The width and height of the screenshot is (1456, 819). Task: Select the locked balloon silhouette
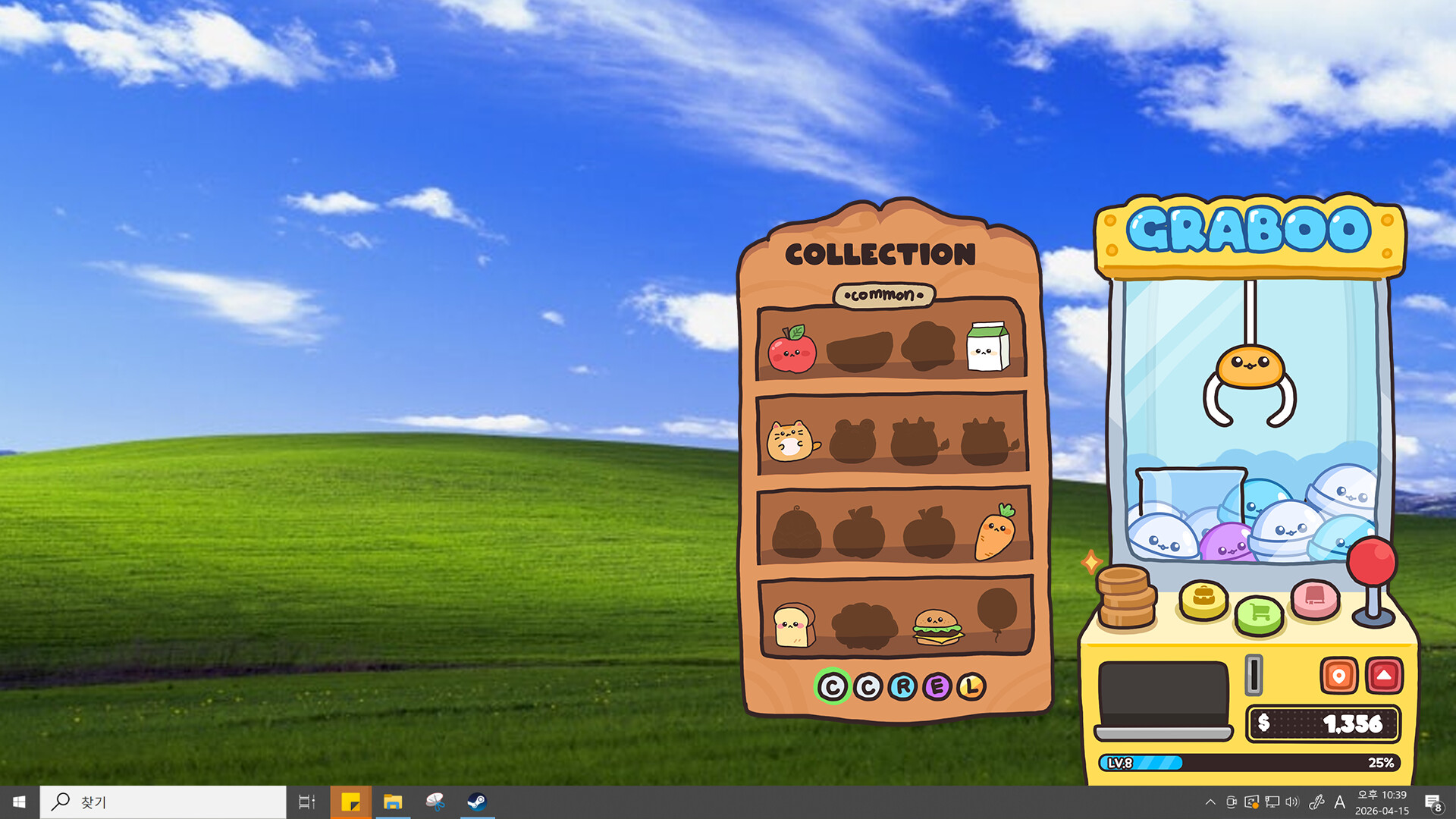996,614
